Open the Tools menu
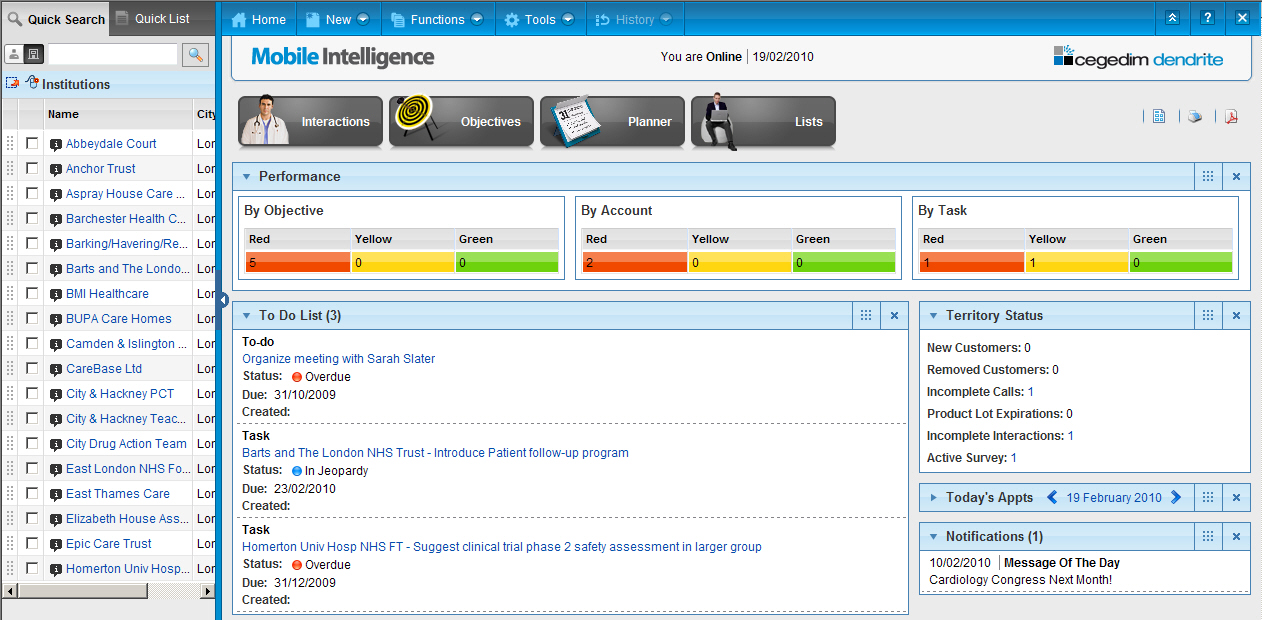This screenshot has width=1262, height=620. click(x=540, y=19)
